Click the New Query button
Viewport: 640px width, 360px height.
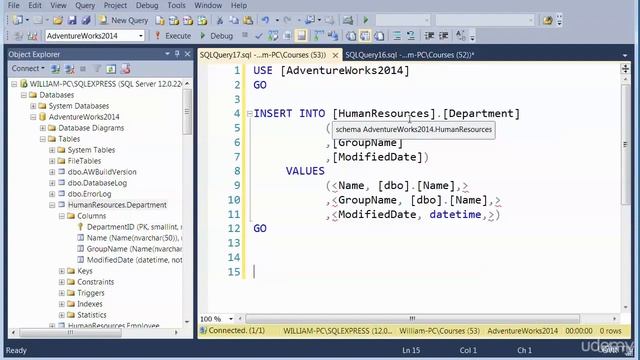pos(124,20)
